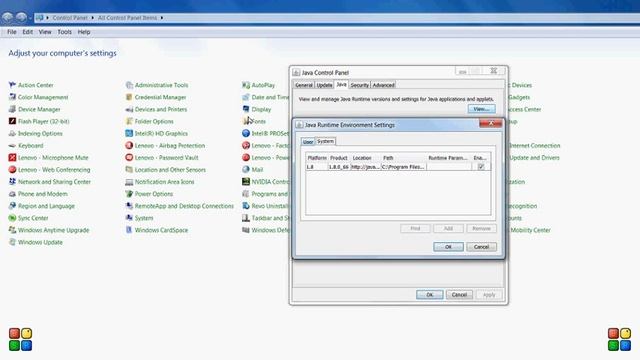Click Location and Other Sensors icon

click(129, 170)
